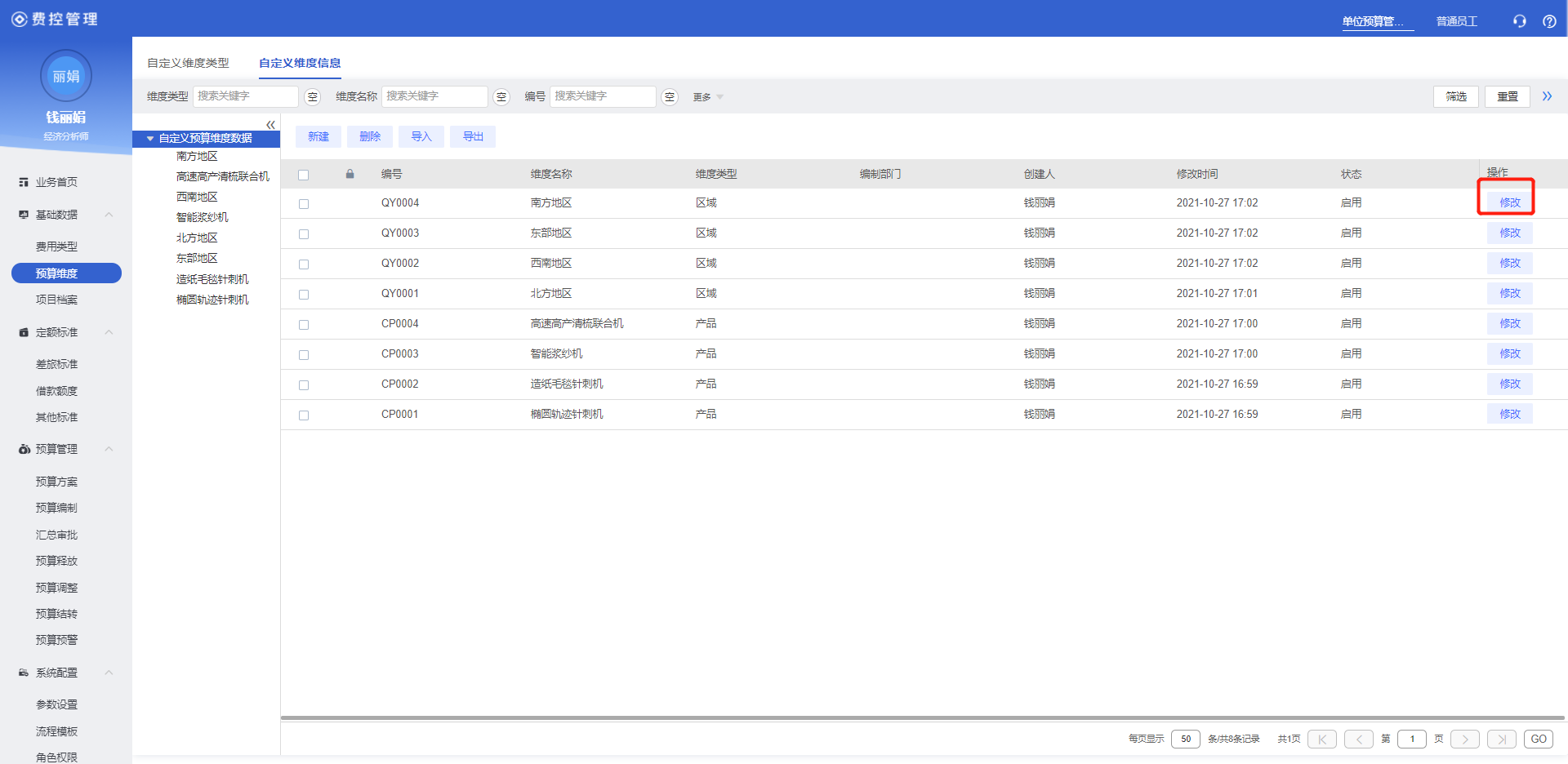Viewport: 1568px width, 764px height.
Task: Collapse the tree panel with double-left arrow
Action: tap(270, 125)
